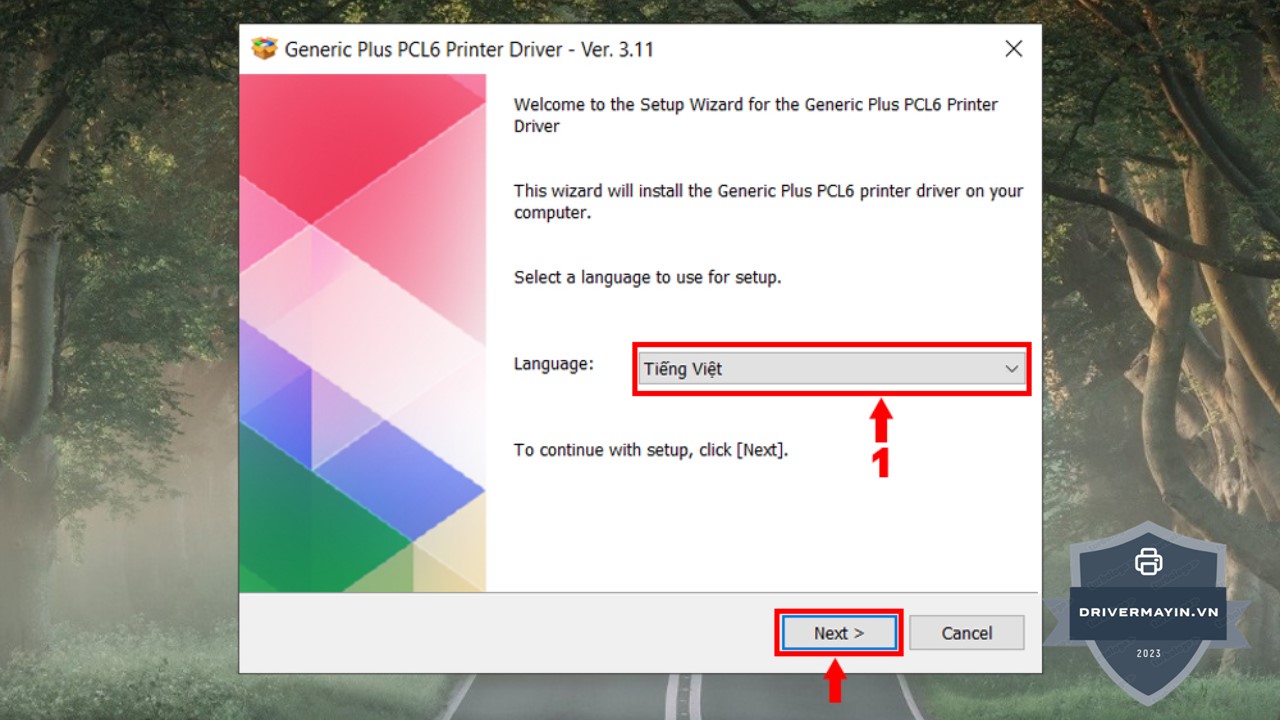Expand the language list using chevron arrow
The height and width of the screenshot is (720, 1280).
coord(1011,369)
